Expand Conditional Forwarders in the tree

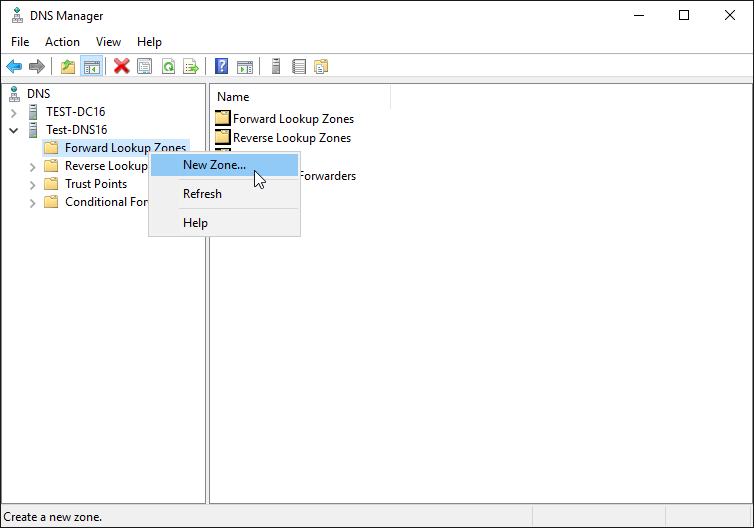(32, 203)
